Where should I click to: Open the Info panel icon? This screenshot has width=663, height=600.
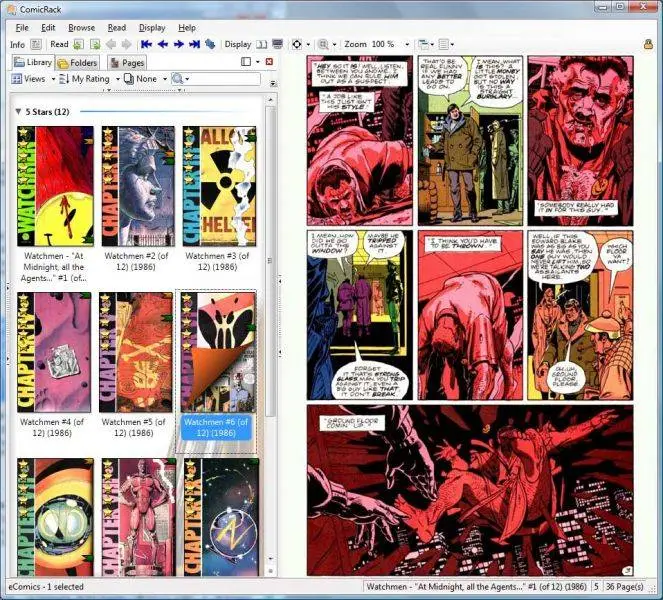point(36,44)
